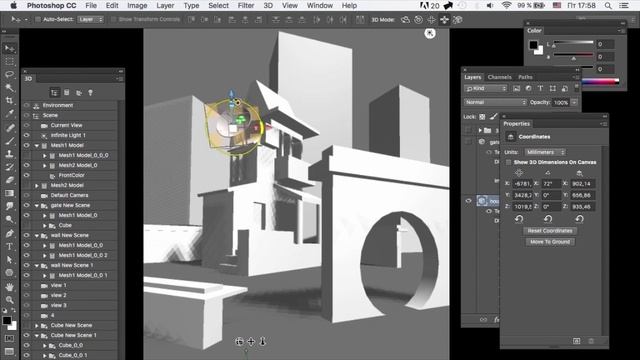The image size is (640, 360).
Task: Enable Show 3D Dimensions On Canvas
Action: point(509,162)
